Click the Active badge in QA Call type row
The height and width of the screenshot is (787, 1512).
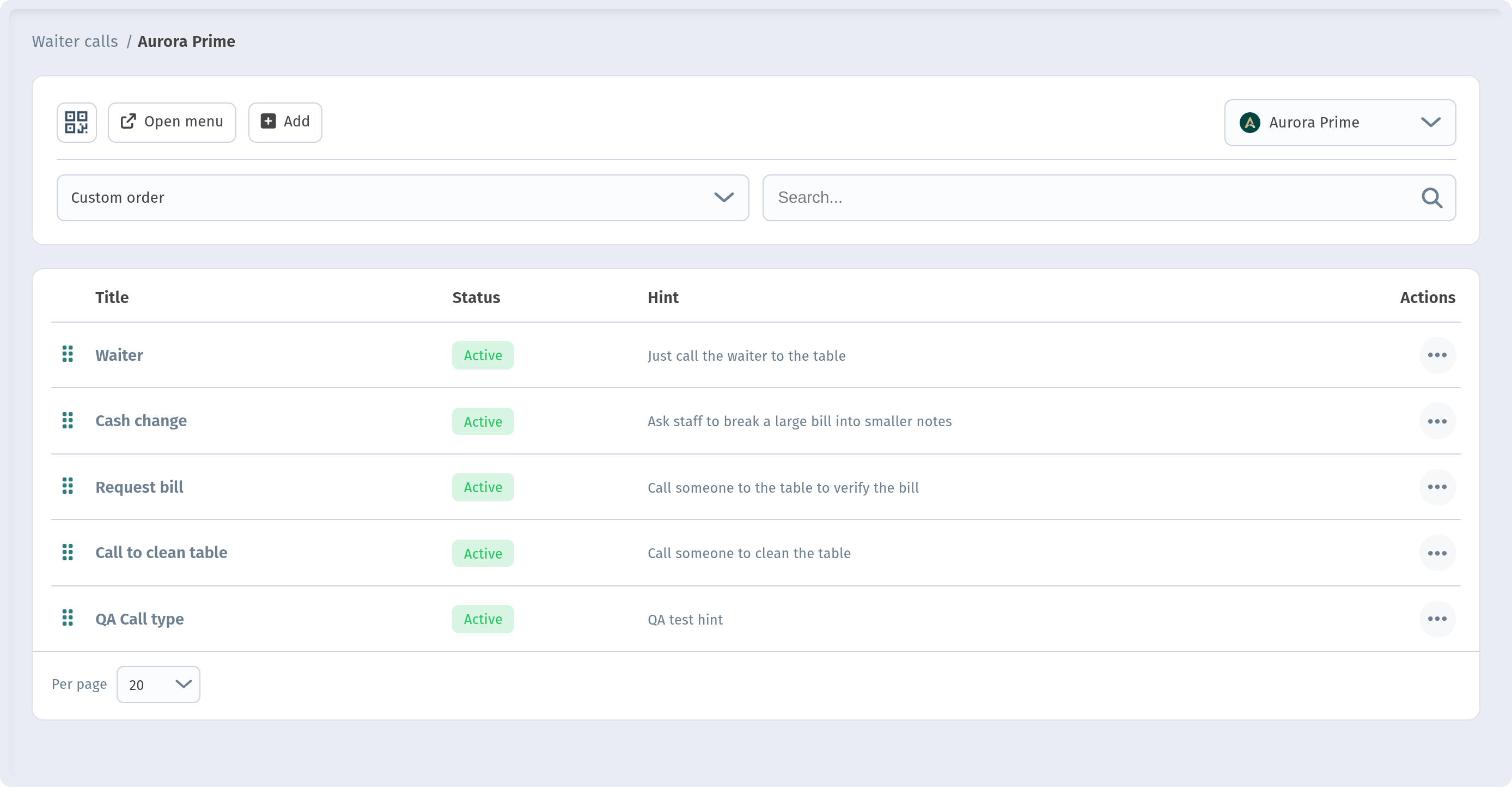tap(483, 619)
